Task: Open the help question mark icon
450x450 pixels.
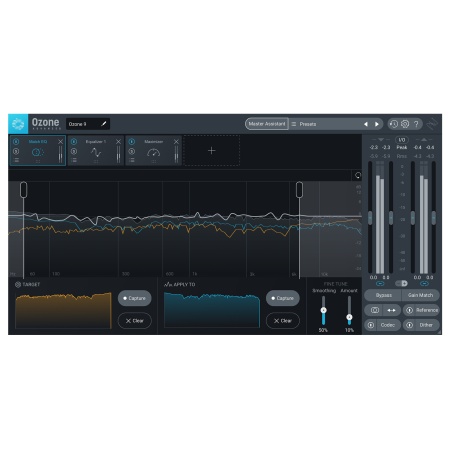Action: tap(416, 124)
